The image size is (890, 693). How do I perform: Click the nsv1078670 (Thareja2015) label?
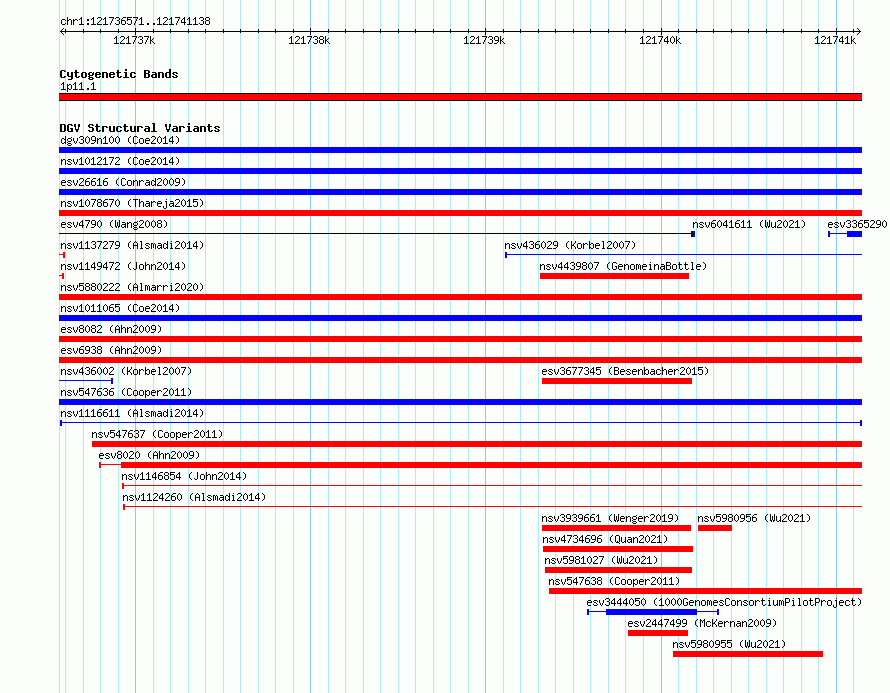coord(132,203)
